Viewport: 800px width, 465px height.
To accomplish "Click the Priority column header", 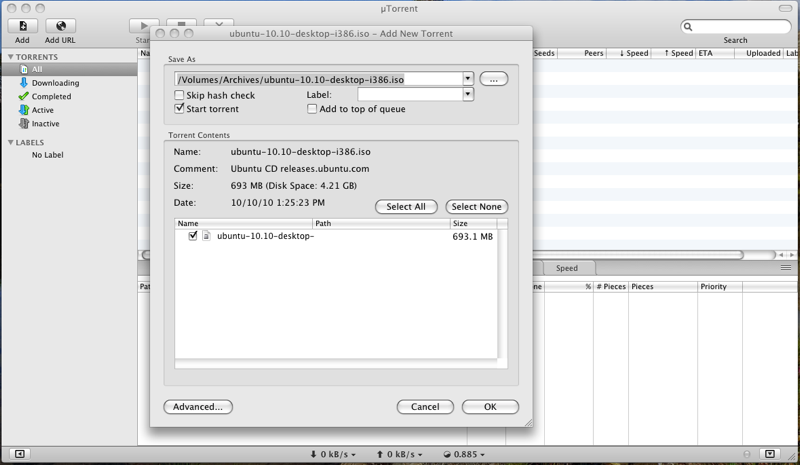I will tap(720, 287).
